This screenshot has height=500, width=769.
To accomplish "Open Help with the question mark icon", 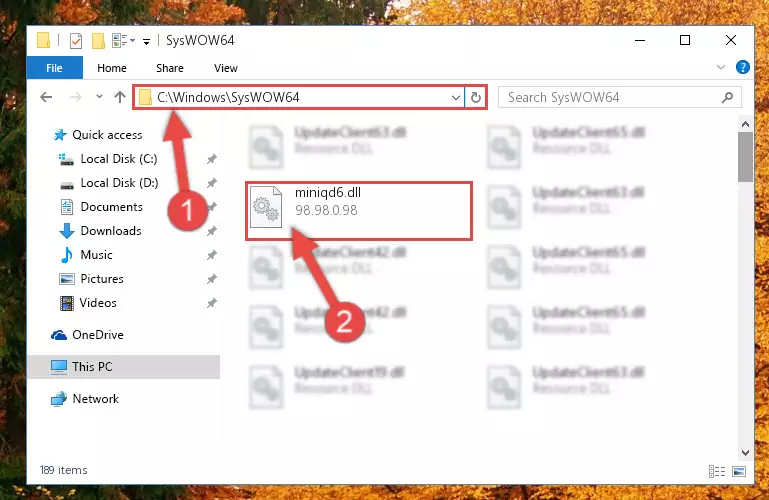I will [743, 67].
